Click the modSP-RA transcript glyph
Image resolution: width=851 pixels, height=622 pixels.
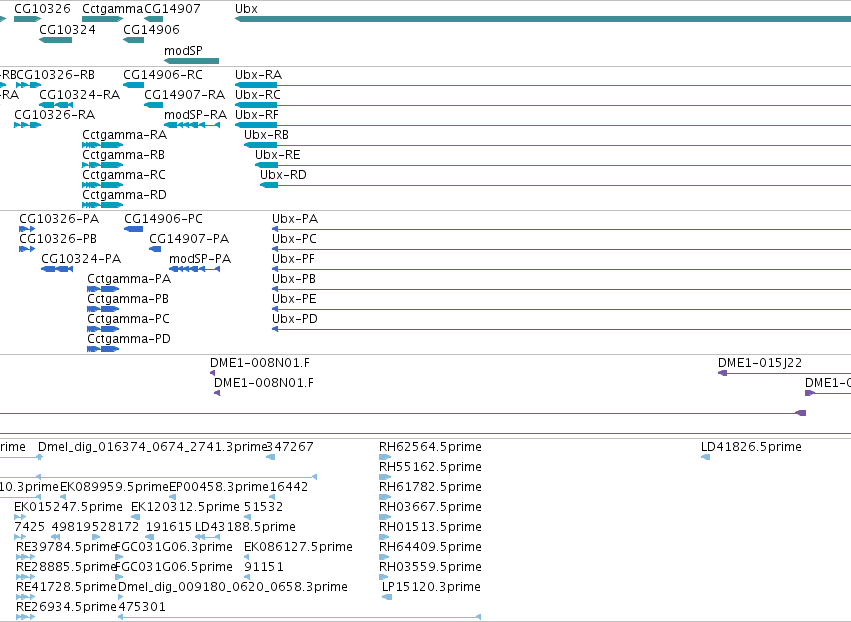(x=192, y=125)
